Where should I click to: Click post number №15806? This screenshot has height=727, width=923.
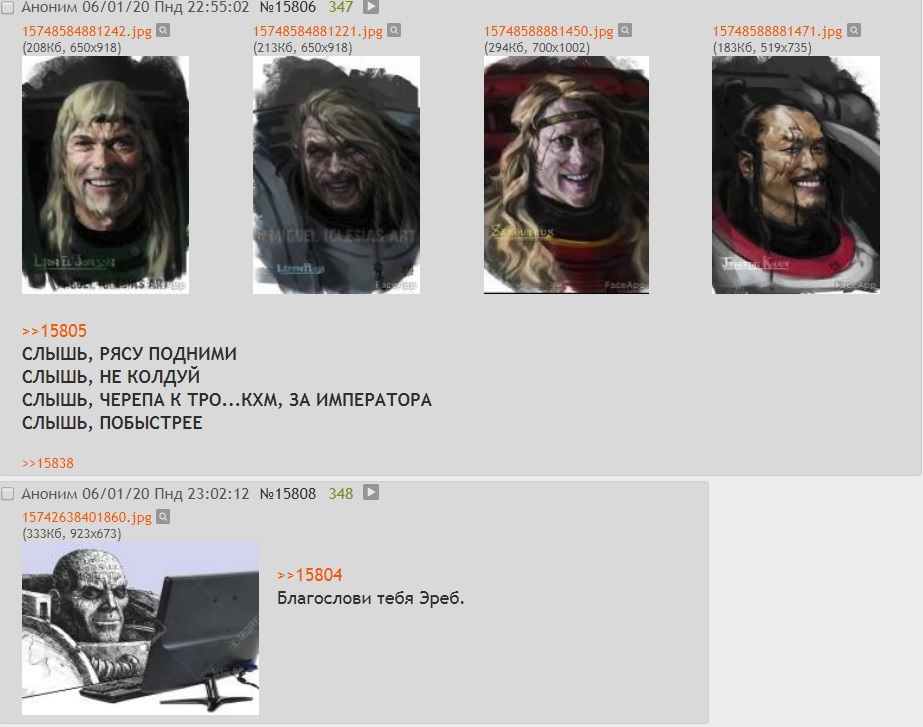[288, 7]
